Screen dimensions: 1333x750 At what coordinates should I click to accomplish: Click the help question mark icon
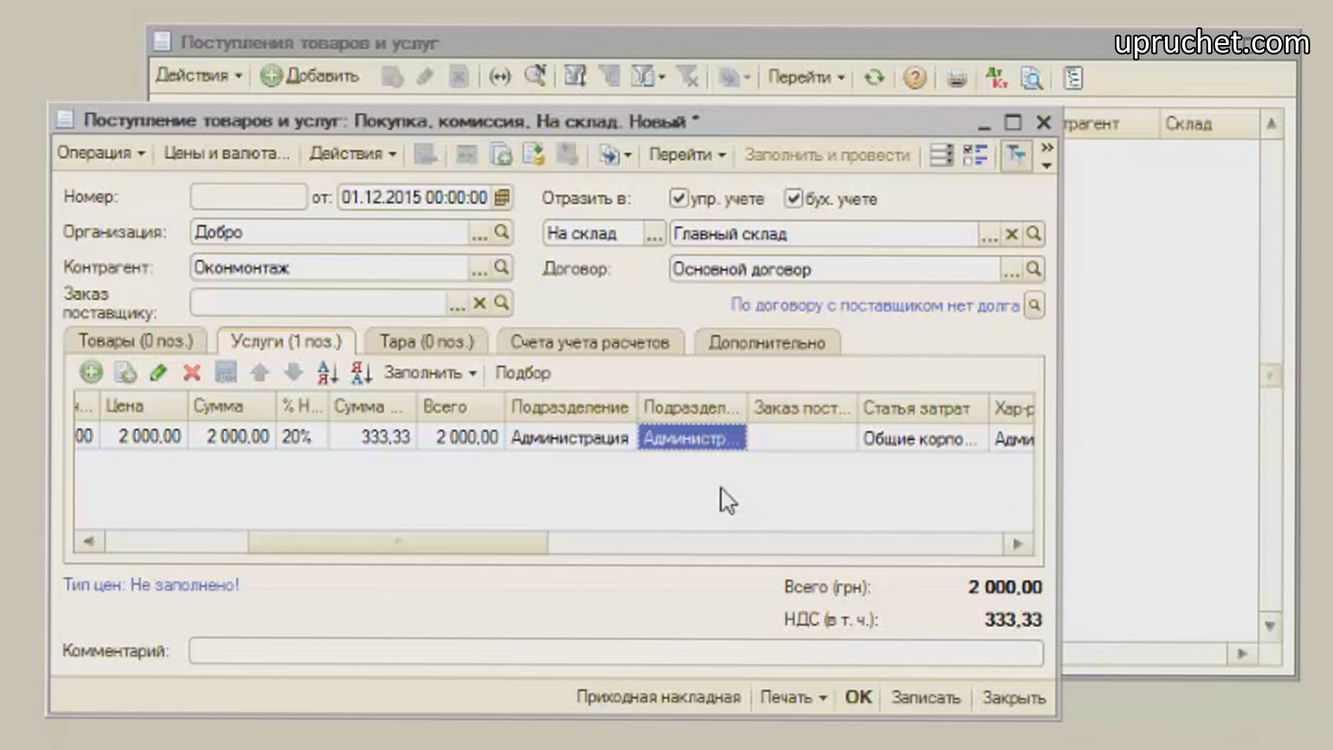(x=914, y=77)
